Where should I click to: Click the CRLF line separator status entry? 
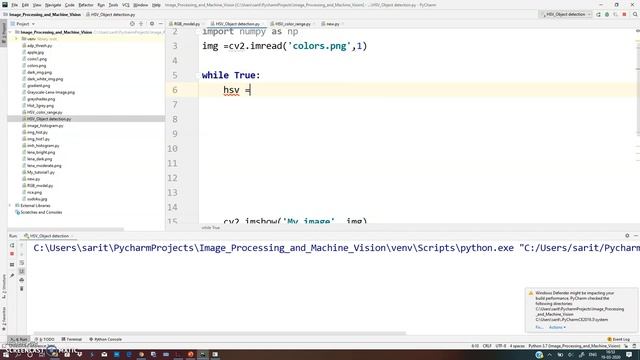(487, 346)
